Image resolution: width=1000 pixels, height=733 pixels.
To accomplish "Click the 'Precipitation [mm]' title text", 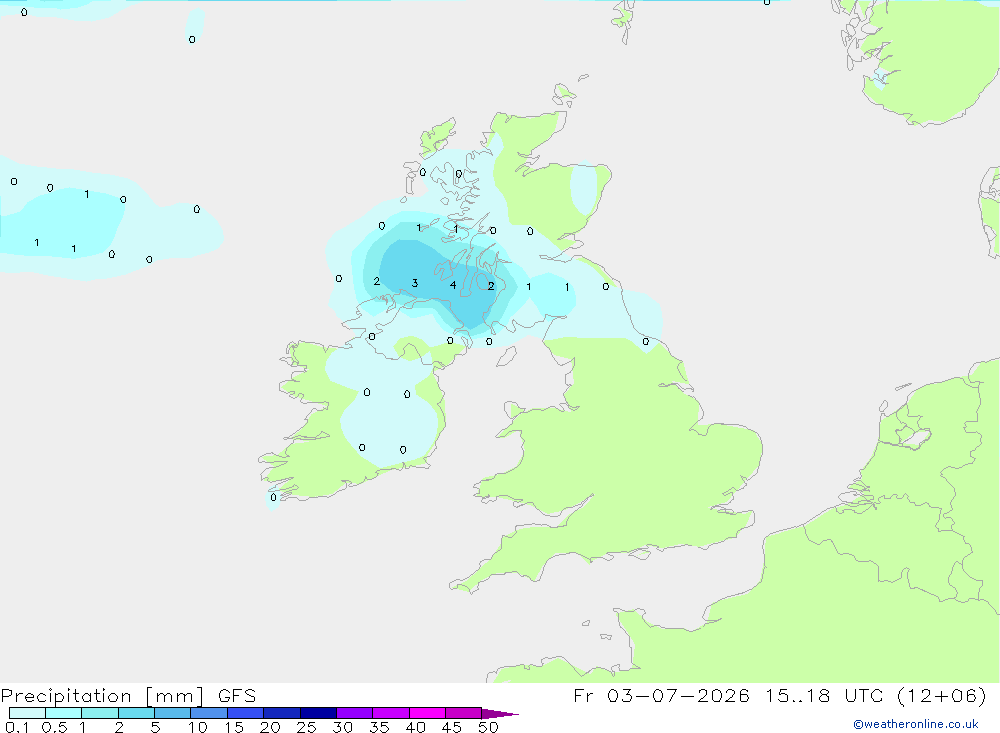I will (x=103, y=696).
